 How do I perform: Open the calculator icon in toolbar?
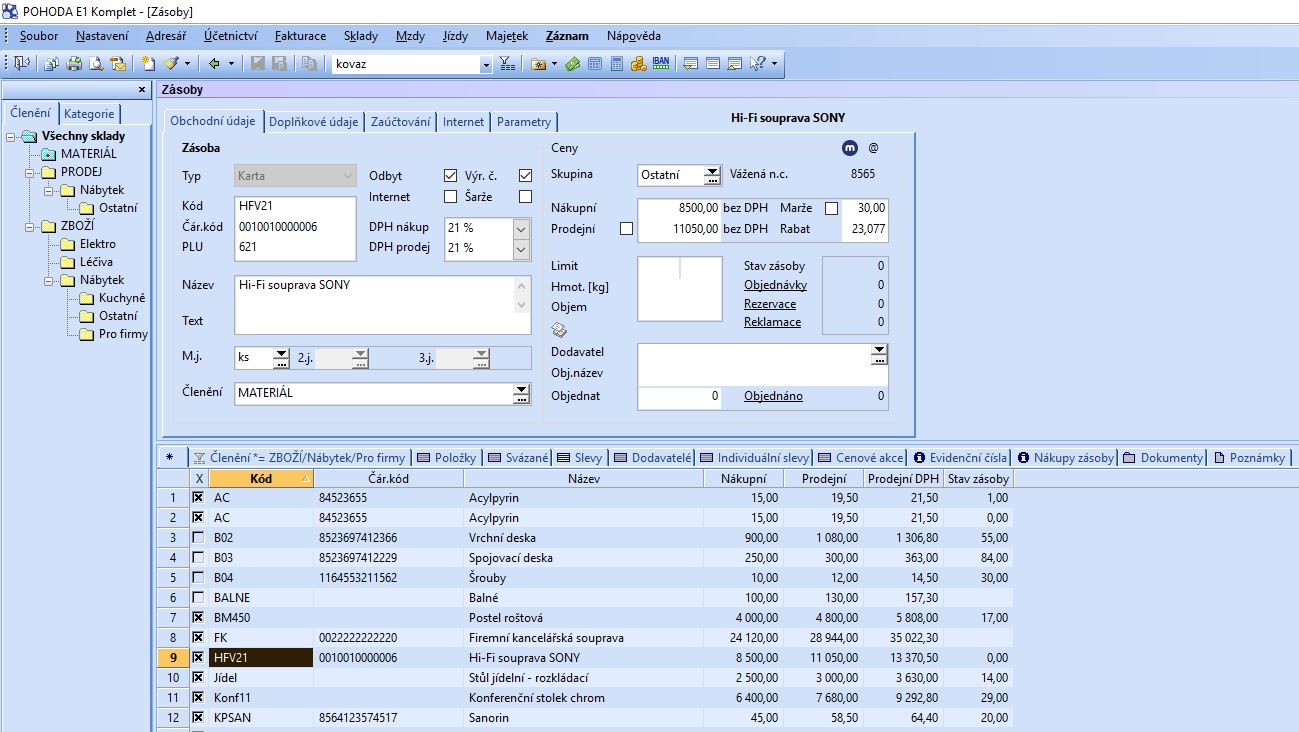(617, 64)
